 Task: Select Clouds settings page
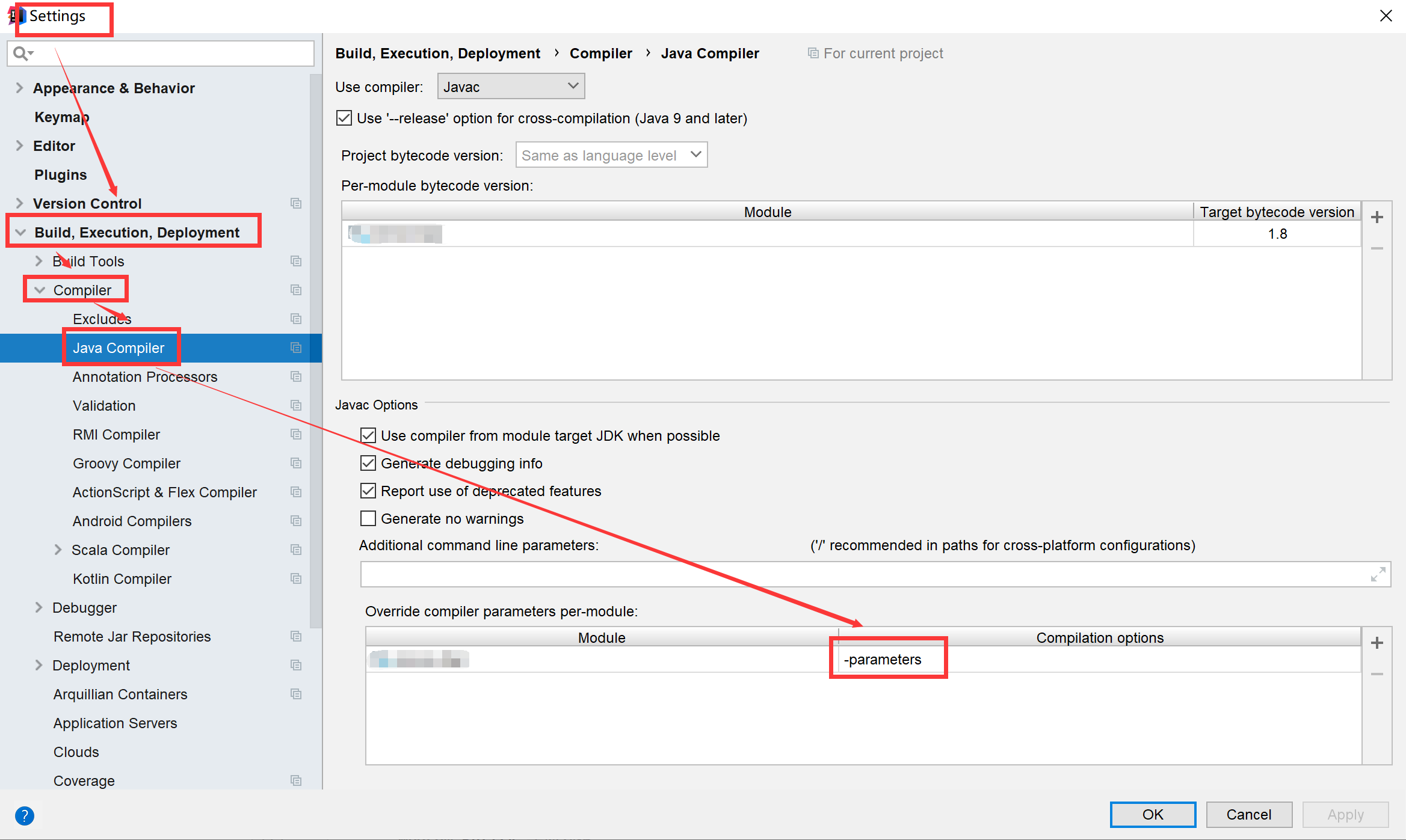coord(76,752)
